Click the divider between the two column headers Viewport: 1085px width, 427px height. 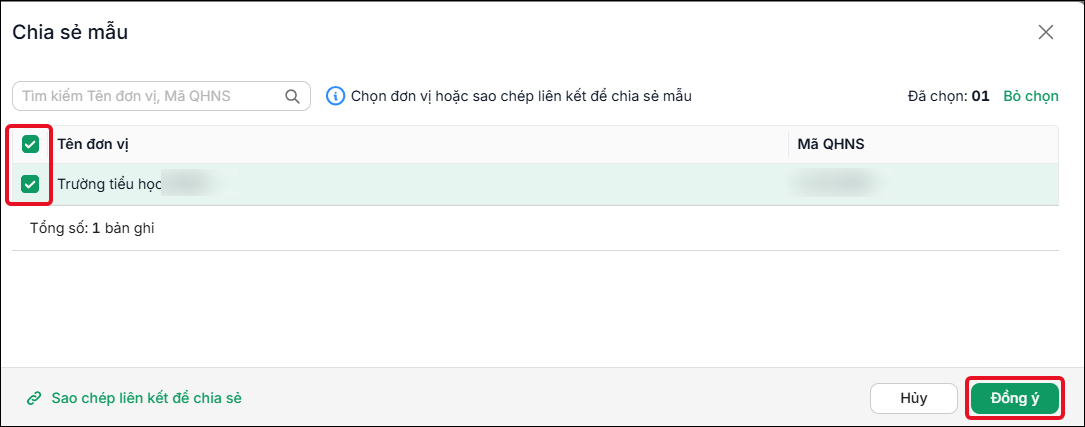click(788, 145)
